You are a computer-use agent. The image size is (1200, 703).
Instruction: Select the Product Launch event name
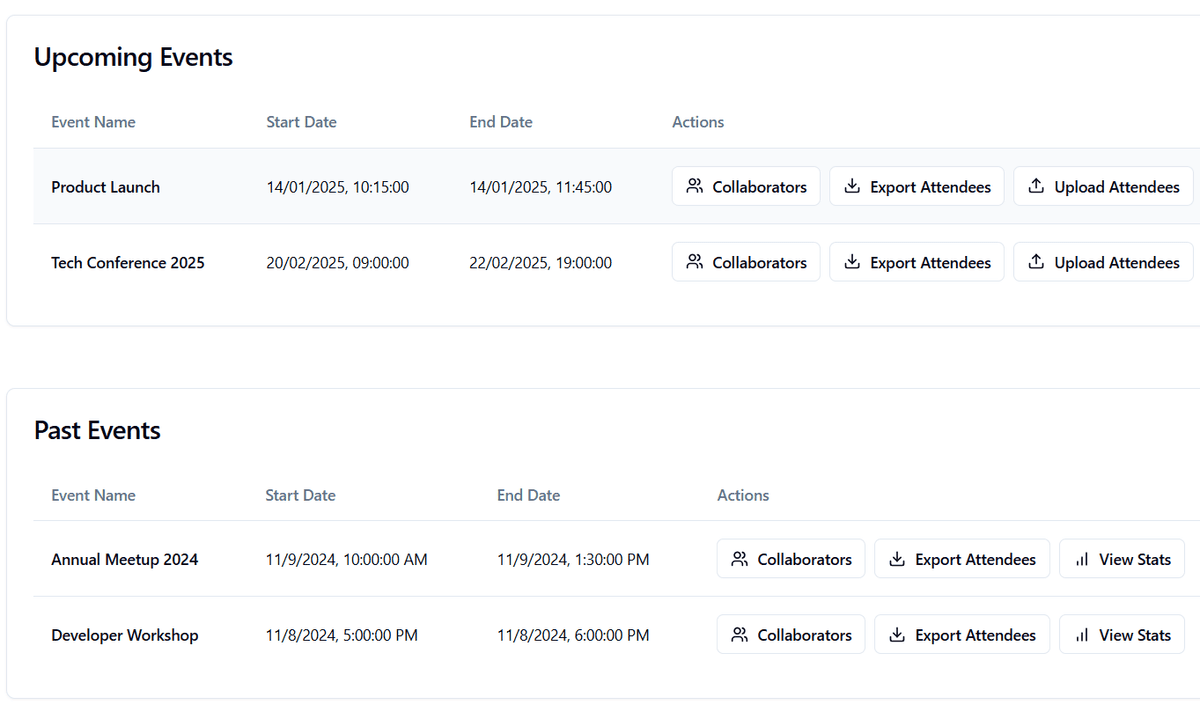(x=105, y=187)
